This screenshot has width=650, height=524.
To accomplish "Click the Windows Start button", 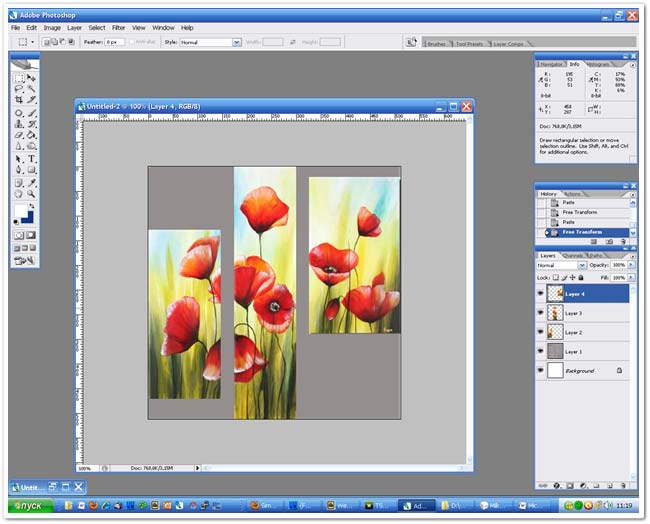I will (27, 506).
